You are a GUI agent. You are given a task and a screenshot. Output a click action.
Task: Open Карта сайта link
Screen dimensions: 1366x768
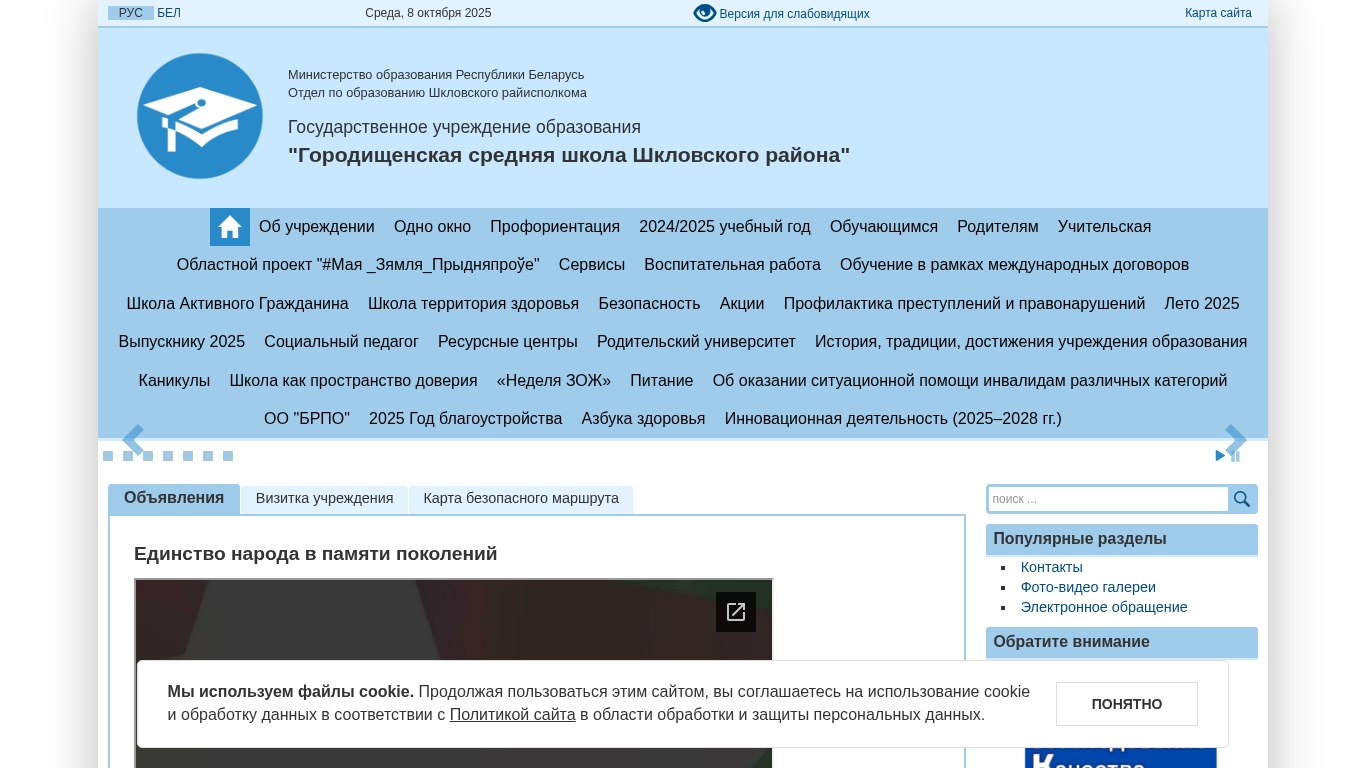click(x=1218, y=13)
